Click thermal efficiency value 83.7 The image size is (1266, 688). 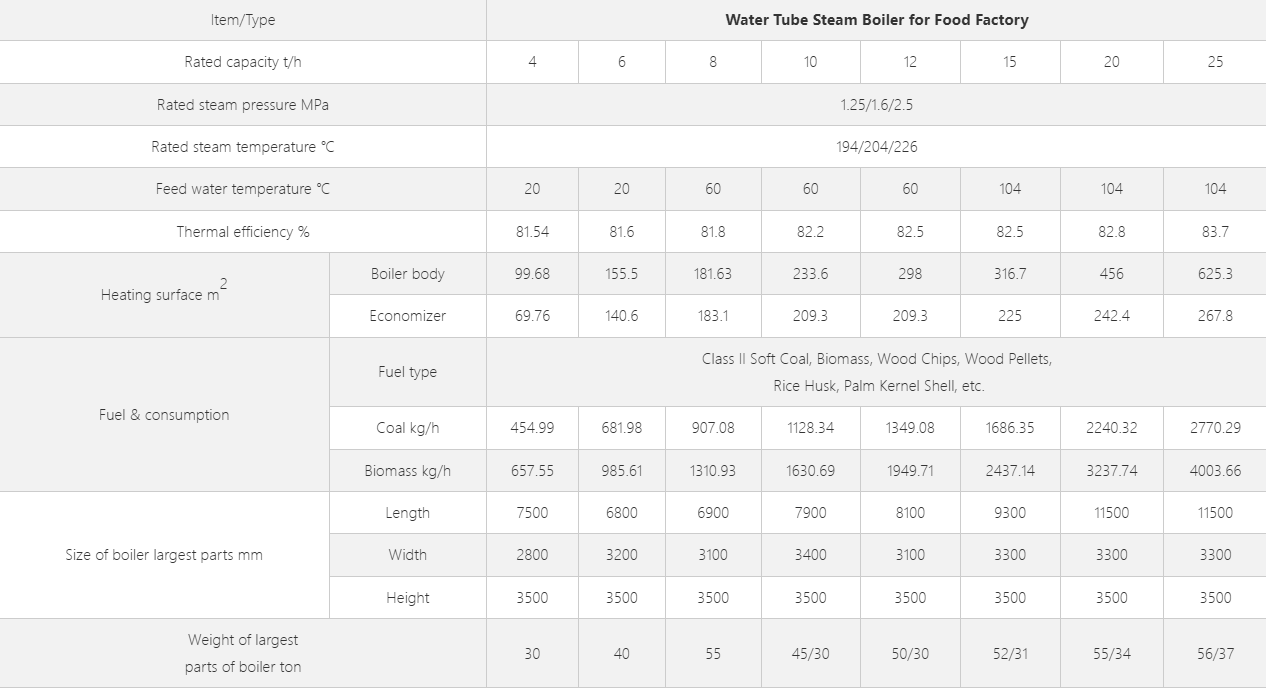1215,231
